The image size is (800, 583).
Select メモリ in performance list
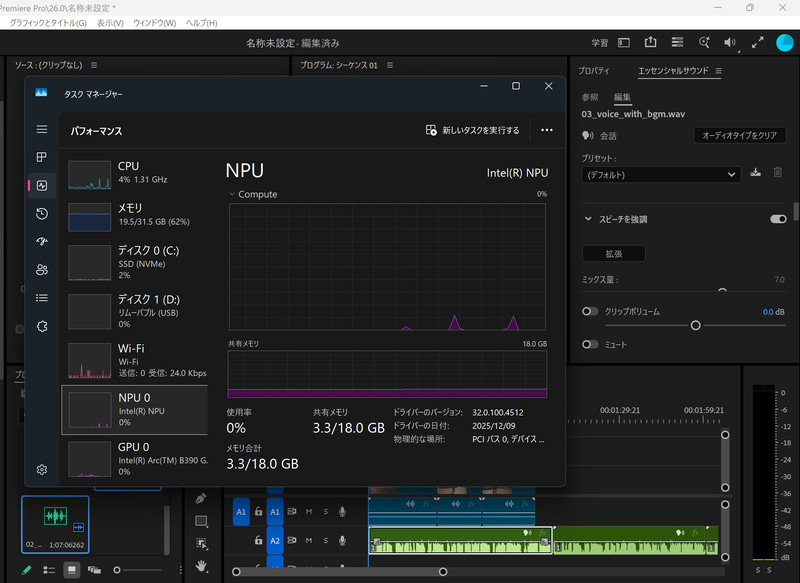135,216
